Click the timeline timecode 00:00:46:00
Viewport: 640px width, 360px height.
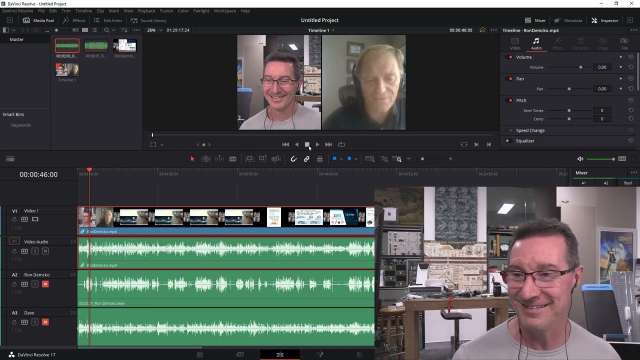(38, 174)
